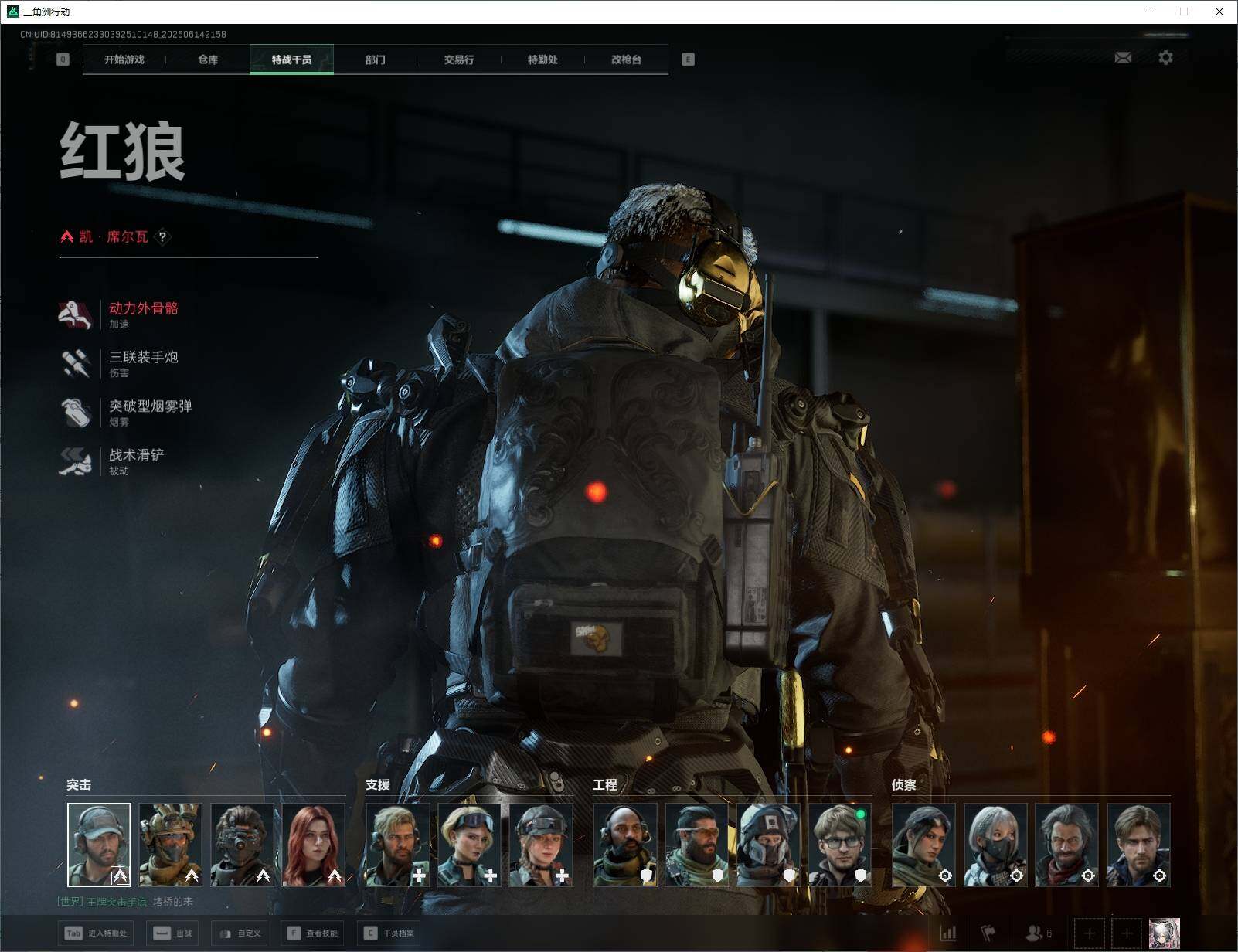Select first 突击 operator with cap
This screenshot has width=1238, height=952.
[x=99, y=845]
